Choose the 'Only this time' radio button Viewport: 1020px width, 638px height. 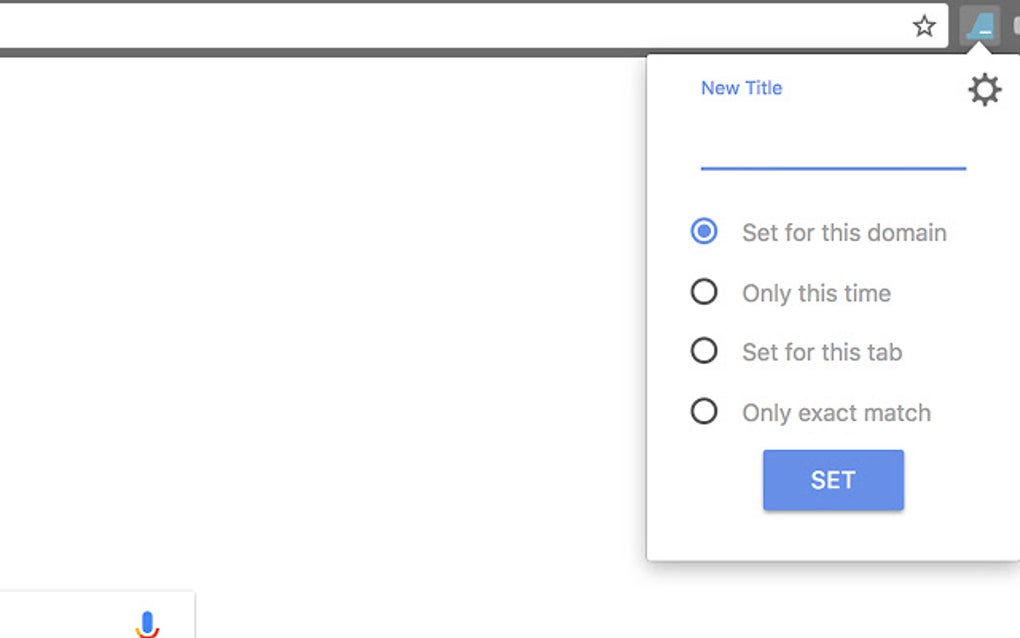pos(704,292)
